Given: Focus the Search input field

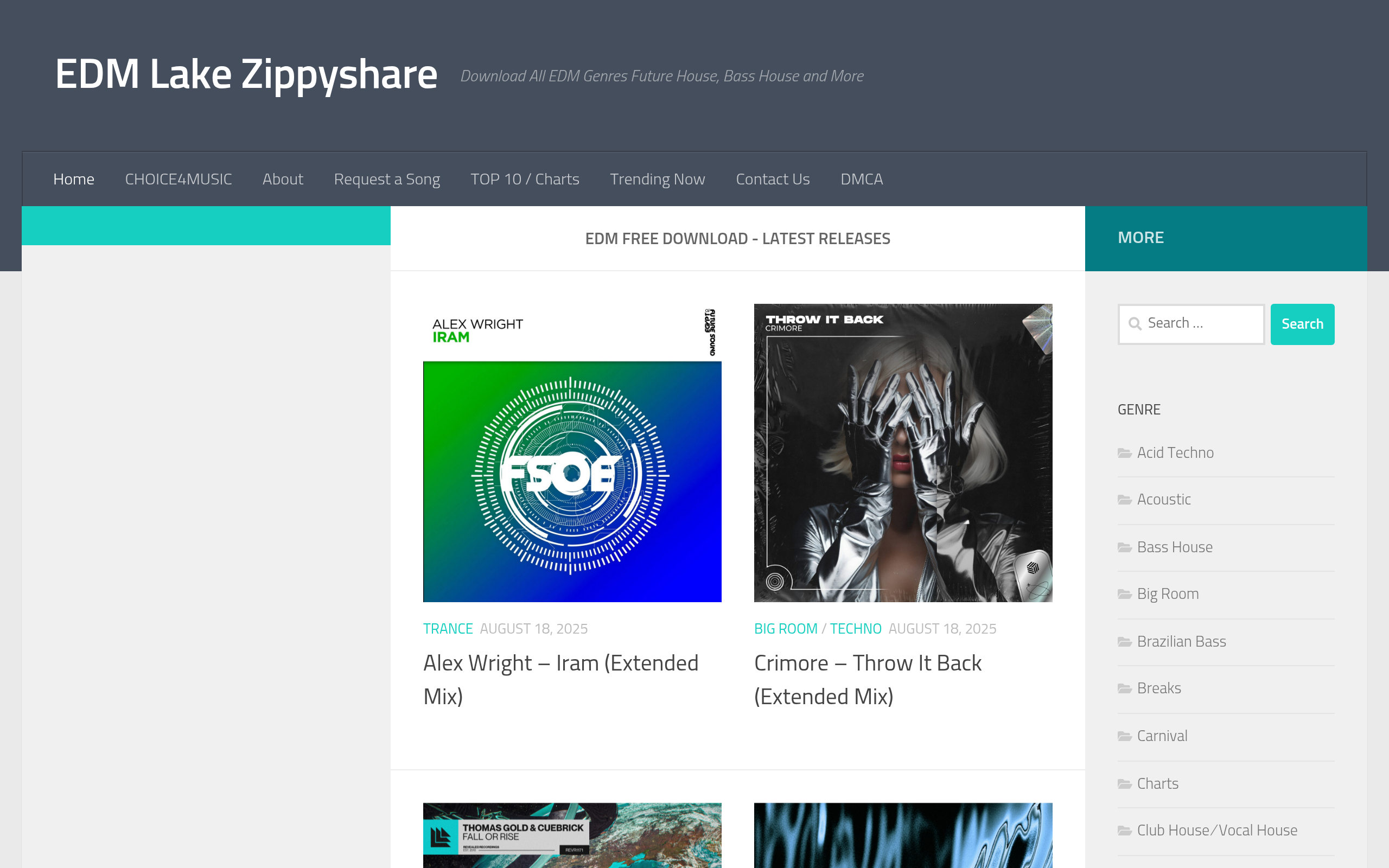Looking at the screenshot, I should 1191,324.
